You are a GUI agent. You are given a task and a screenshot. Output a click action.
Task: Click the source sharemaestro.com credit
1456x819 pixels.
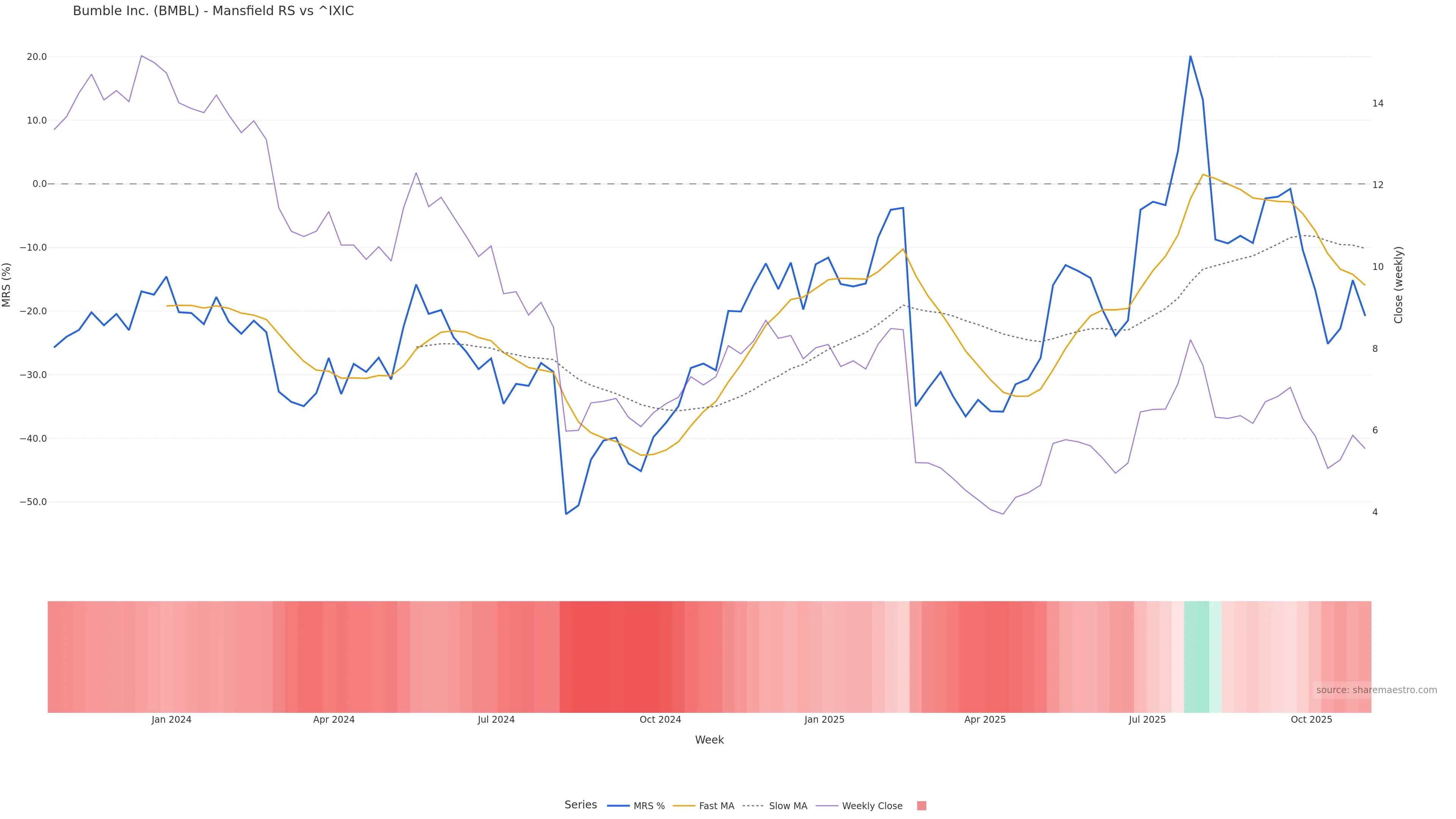(1376, 690)
